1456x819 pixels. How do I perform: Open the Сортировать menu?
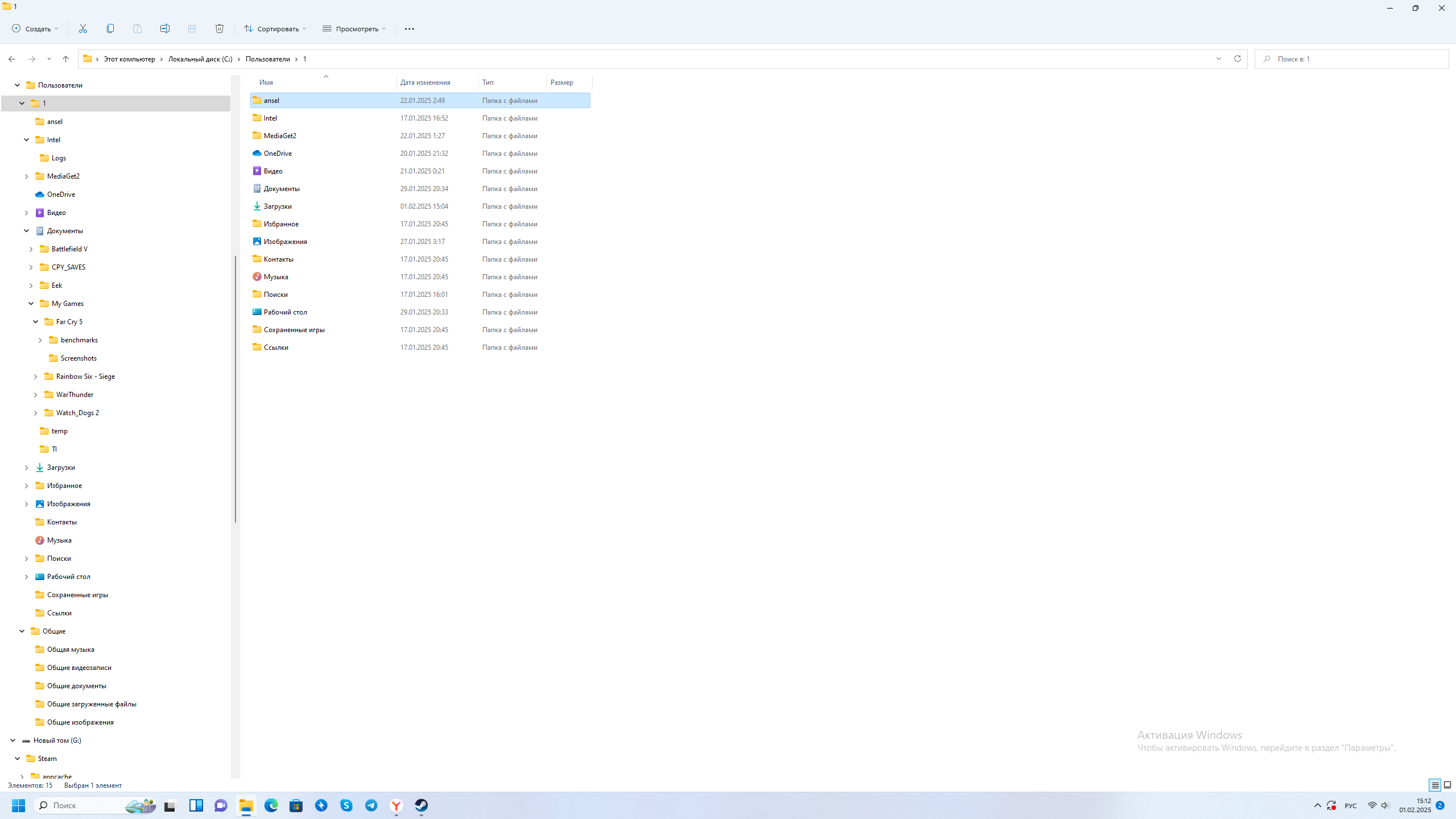pos(275,28)
